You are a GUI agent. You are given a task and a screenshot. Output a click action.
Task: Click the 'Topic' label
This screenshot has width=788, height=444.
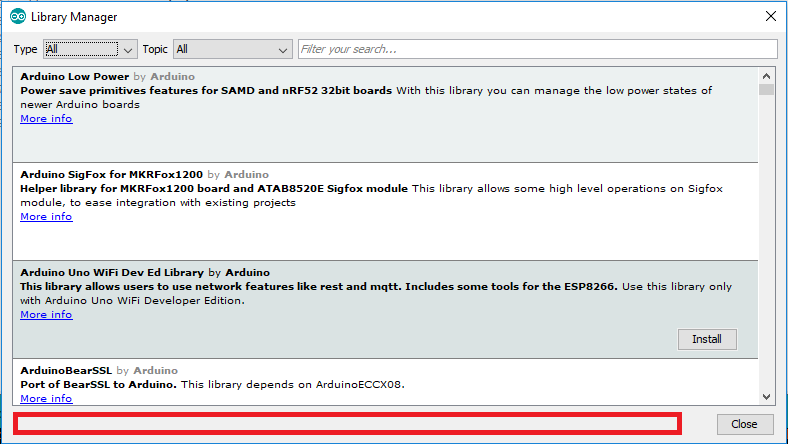[155, 49]
